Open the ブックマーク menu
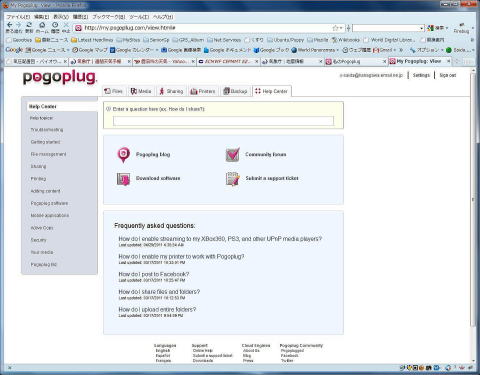The width and height of the screenshot is (480, 375). click(109, 17)
